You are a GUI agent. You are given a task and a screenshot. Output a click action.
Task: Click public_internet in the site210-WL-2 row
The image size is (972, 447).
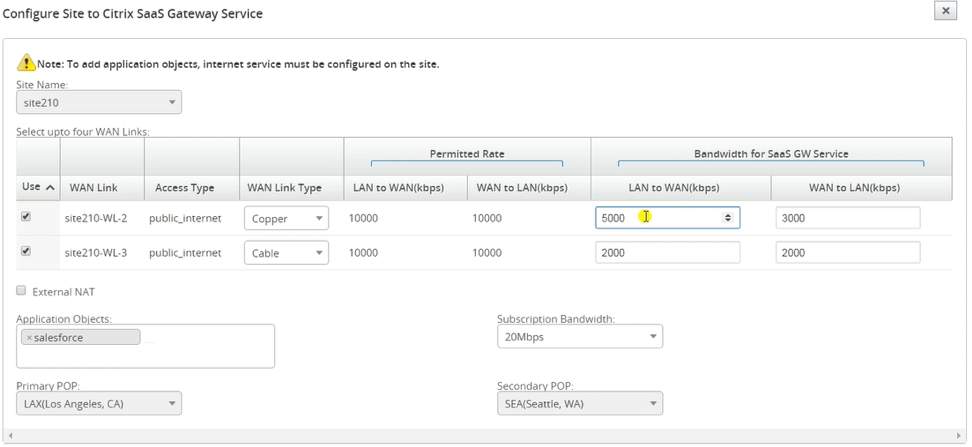(x=185, y=218)
